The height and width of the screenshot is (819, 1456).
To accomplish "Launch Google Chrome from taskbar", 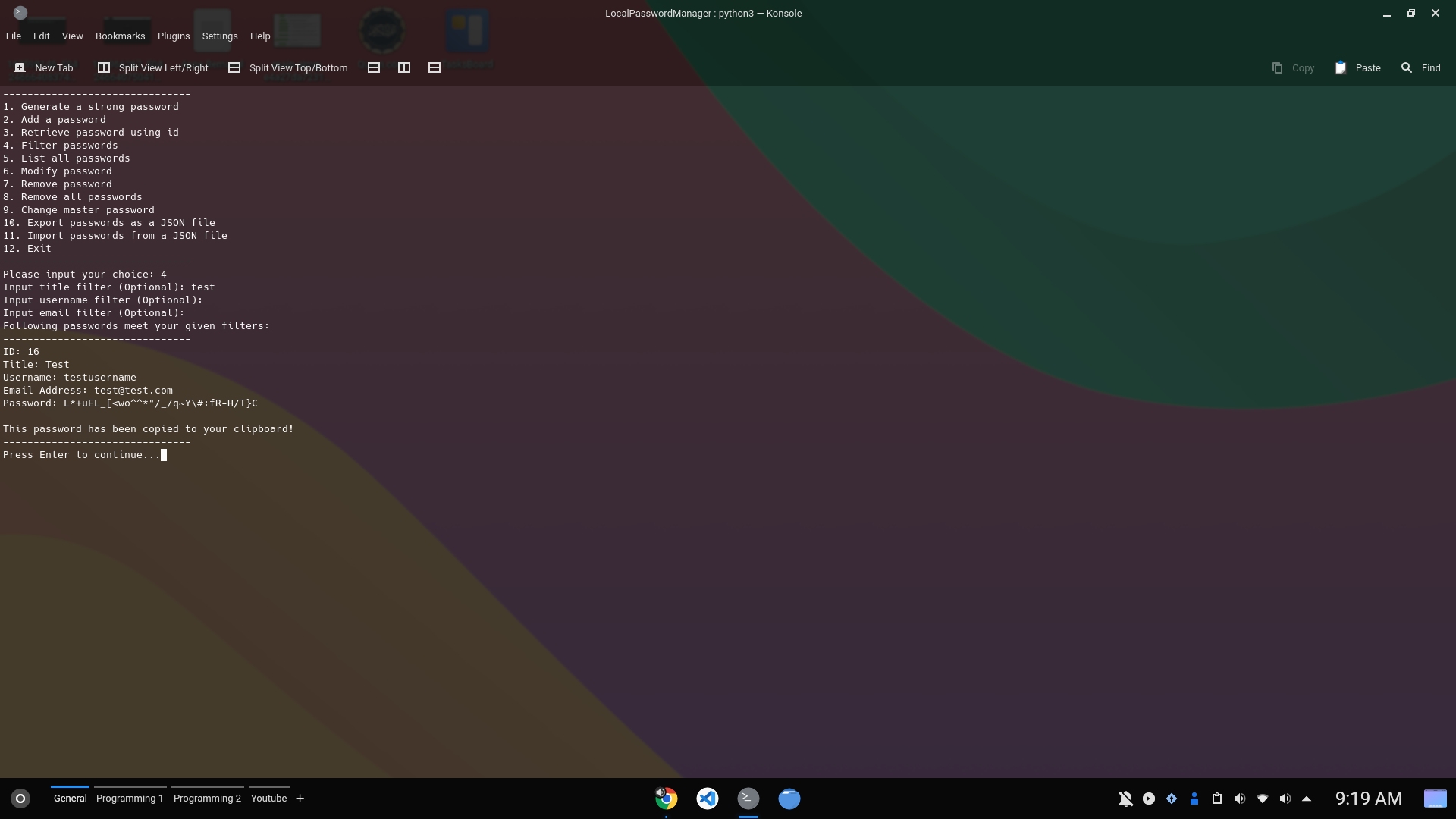I will coord(667,799).
